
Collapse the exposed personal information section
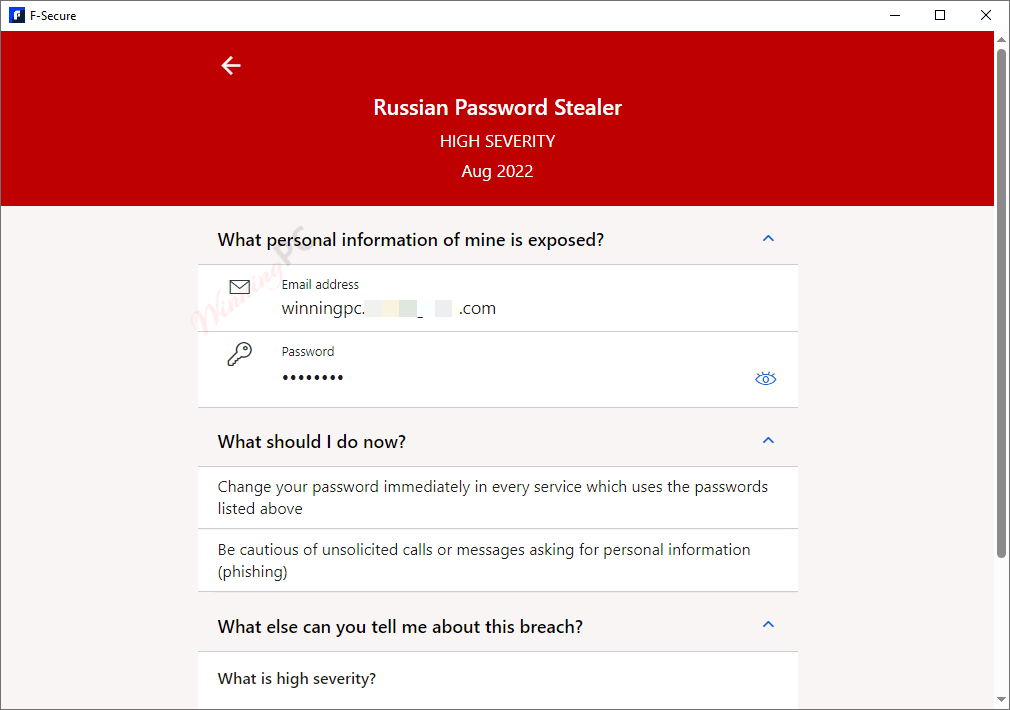pos(768,238)
